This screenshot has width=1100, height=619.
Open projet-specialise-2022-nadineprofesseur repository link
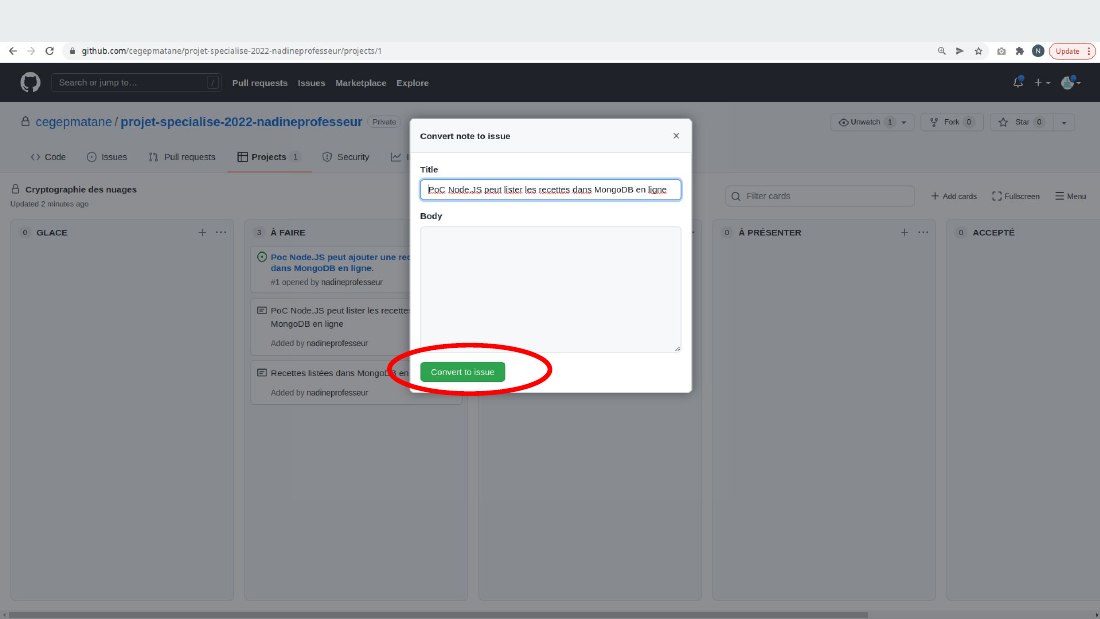[241, 122]
